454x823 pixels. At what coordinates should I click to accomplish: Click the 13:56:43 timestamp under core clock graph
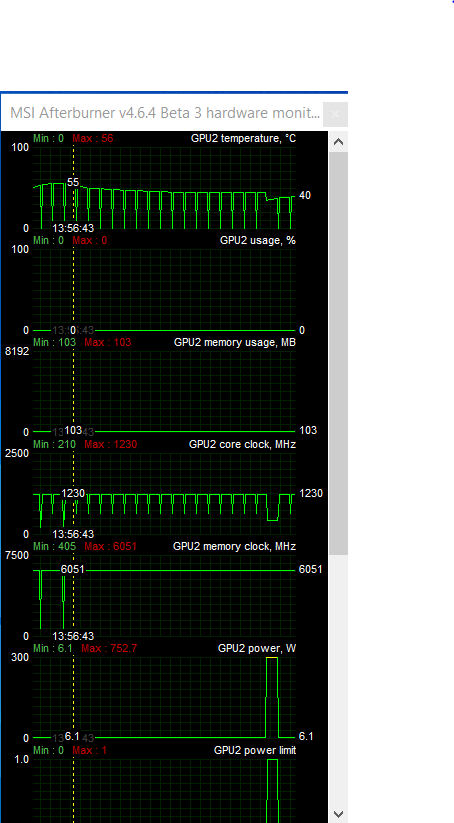[73, 534]
